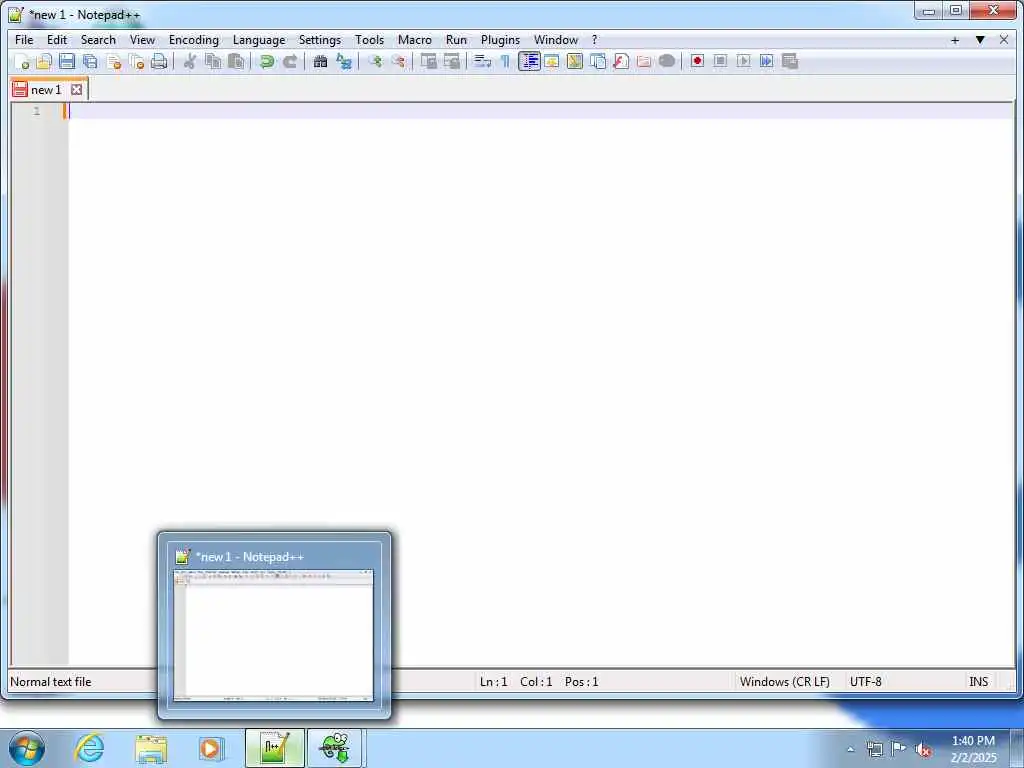Click the X button right of the menu bar
This screenshot has width=1024, height=768.
[1004, 40]
